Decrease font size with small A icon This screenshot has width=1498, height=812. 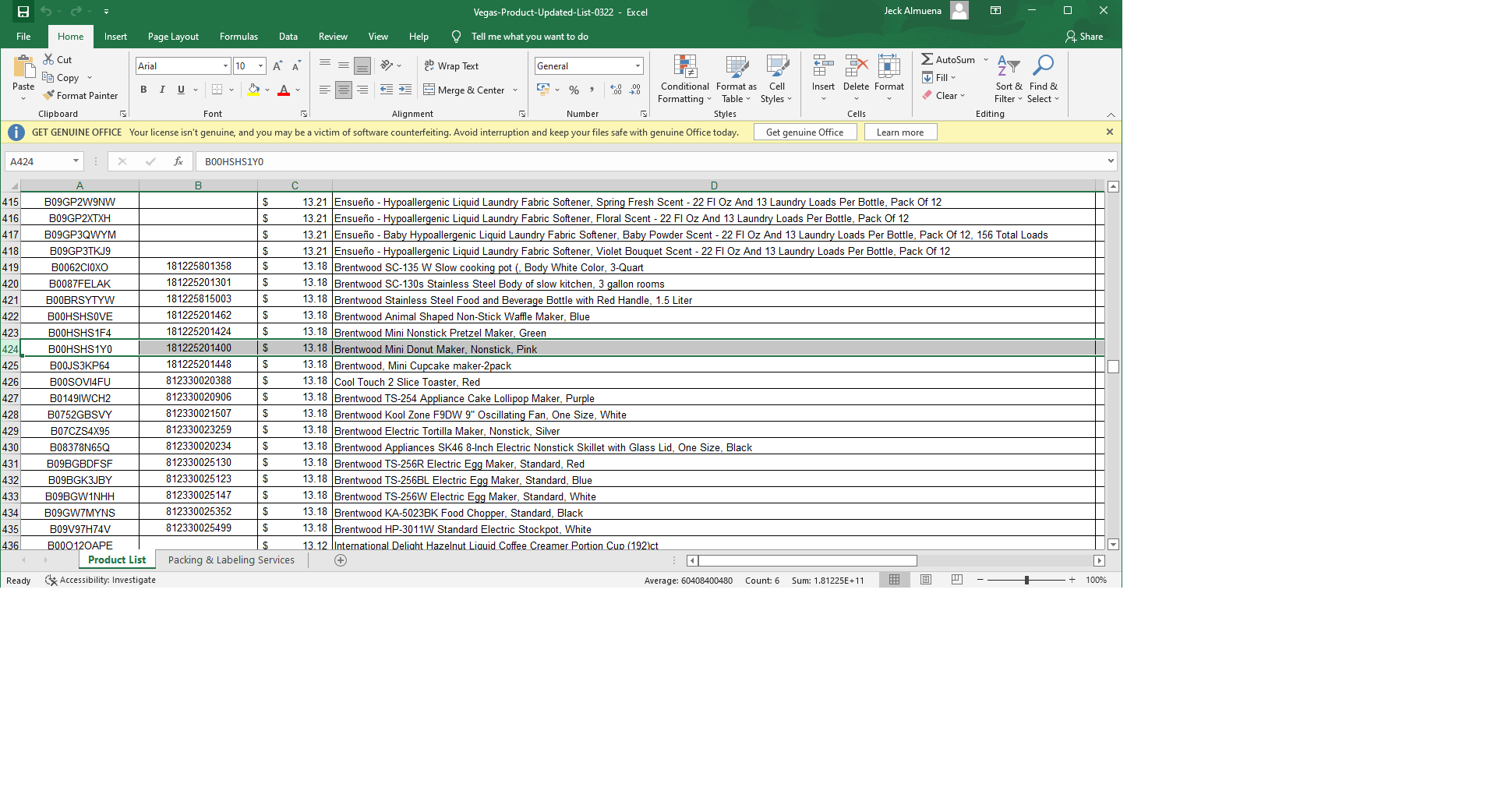(296, 66)
